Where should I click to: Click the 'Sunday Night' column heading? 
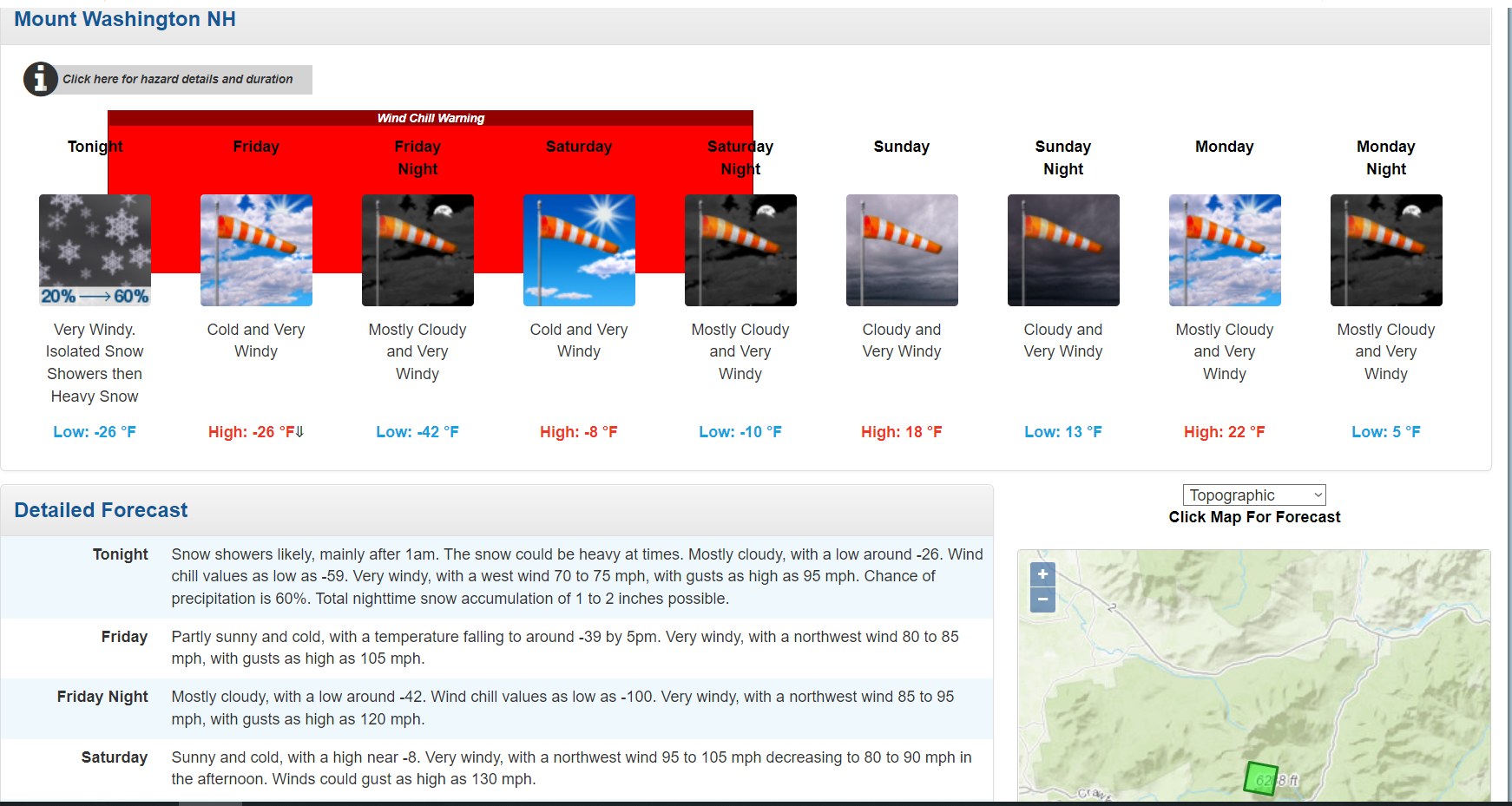[1063, 158]
